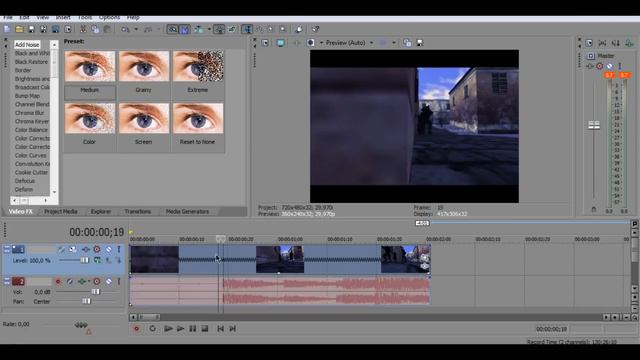640x360 pixels.
Task: Click the Undo toolbar icon
Action: pos(125,29)
